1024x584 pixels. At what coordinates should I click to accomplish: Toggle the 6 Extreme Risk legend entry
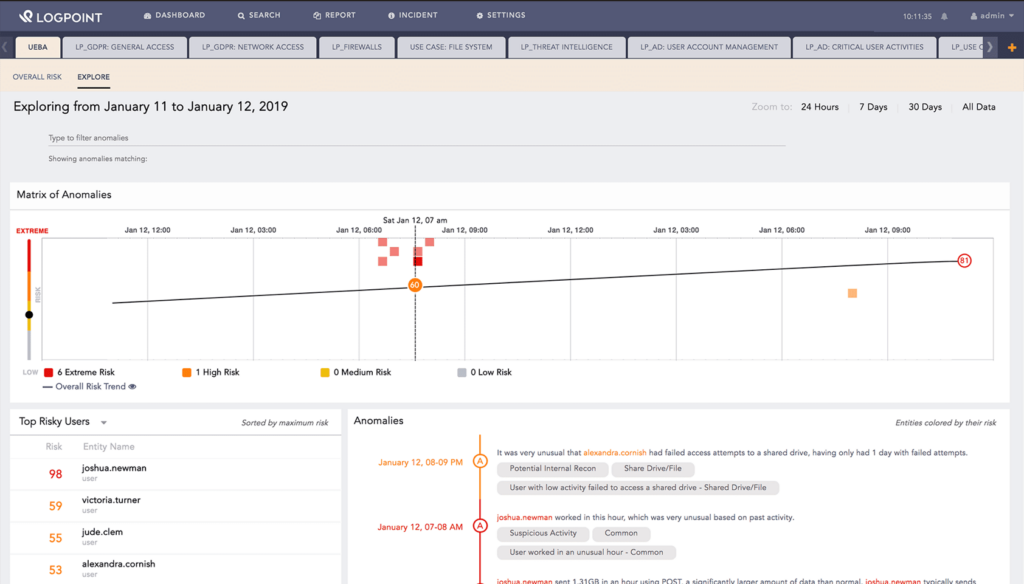pos(46,371)
